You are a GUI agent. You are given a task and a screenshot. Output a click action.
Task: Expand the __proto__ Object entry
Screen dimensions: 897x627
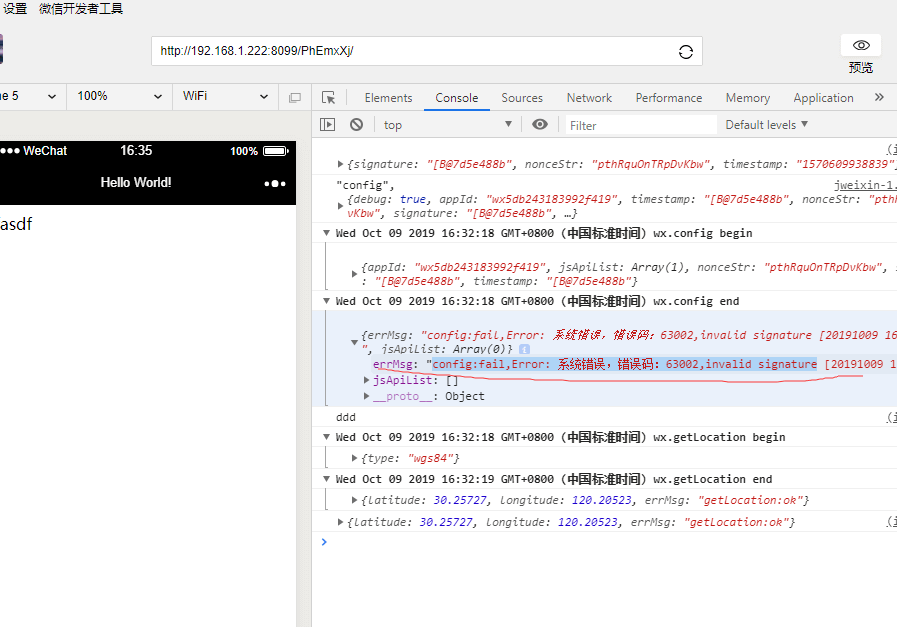[x=366, y=396]
